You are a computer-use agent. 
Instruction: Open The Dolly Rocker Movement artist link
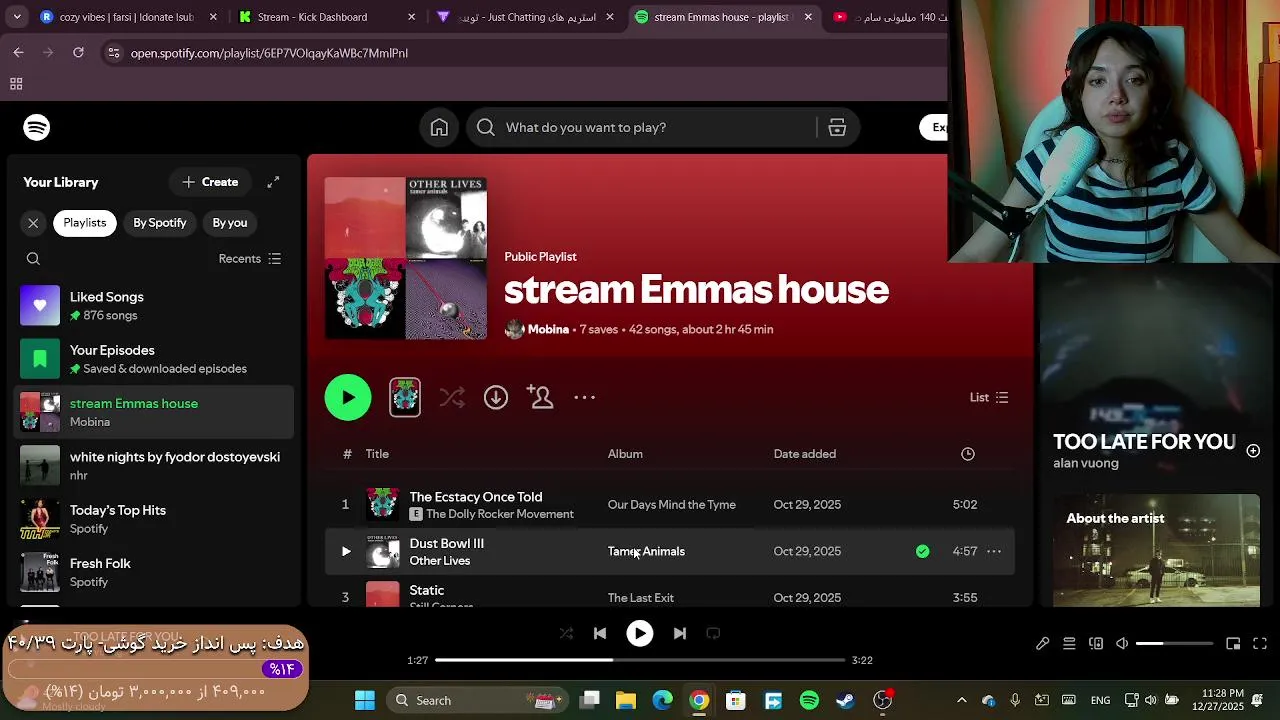click(x=500, y=514)
